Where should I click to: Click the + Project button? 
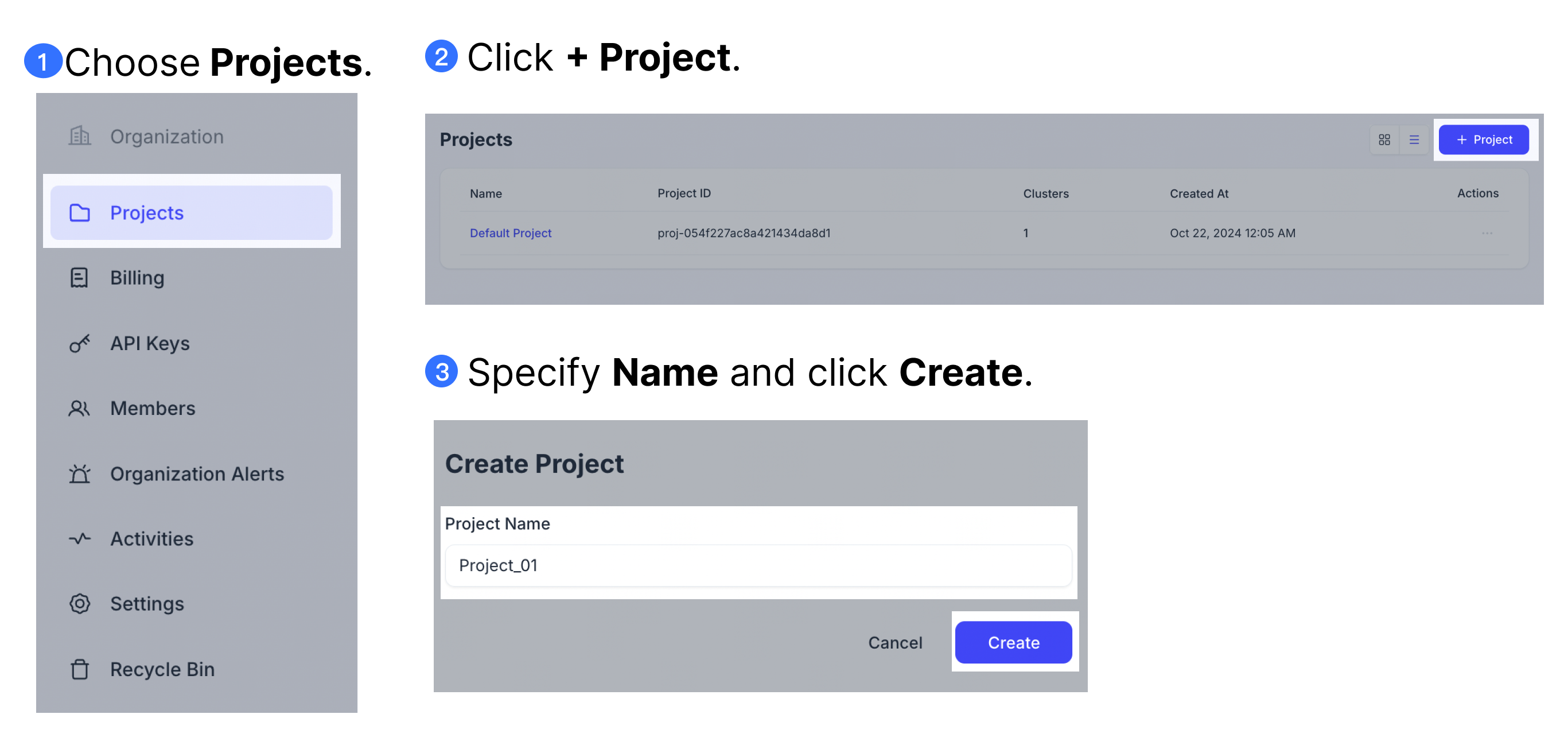click(x=1484, y=139)
